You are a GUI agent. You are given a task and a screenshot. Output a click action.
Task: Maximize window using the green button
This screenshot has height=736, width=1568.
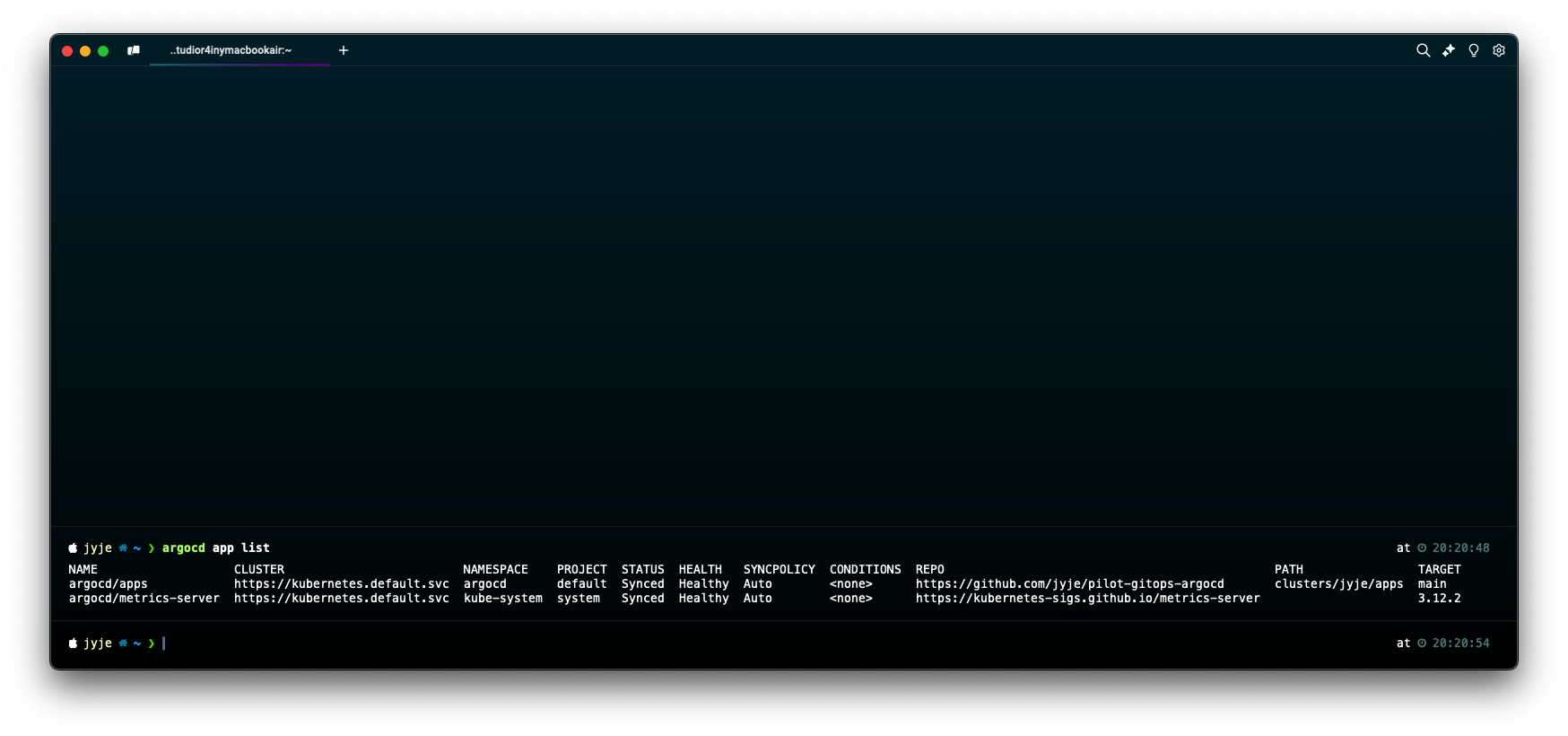[x=103, y=51]
